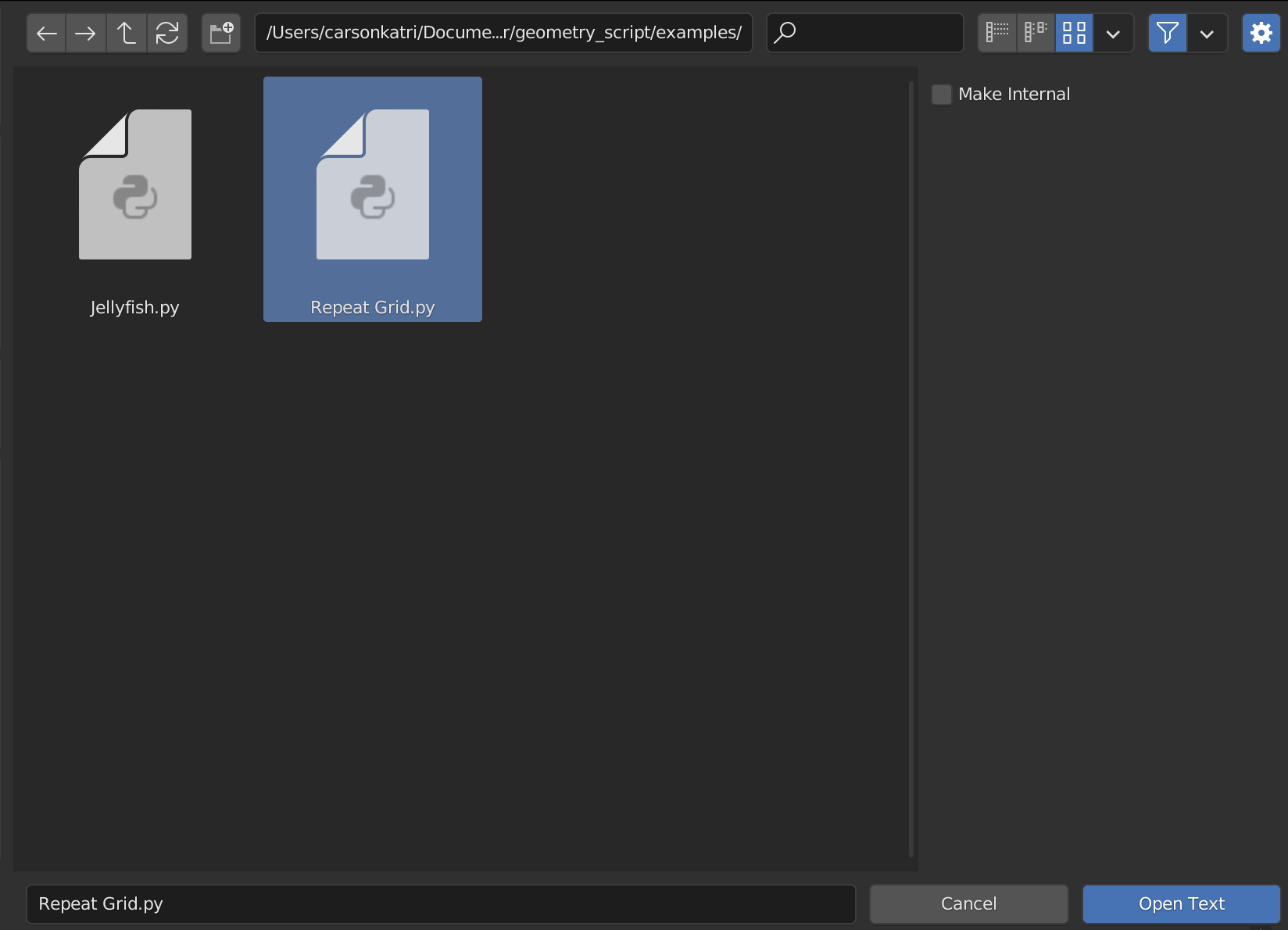Screen dimensions: 1288x930
Task: Navigate up to parent directory
Action: tap(127, 33)
